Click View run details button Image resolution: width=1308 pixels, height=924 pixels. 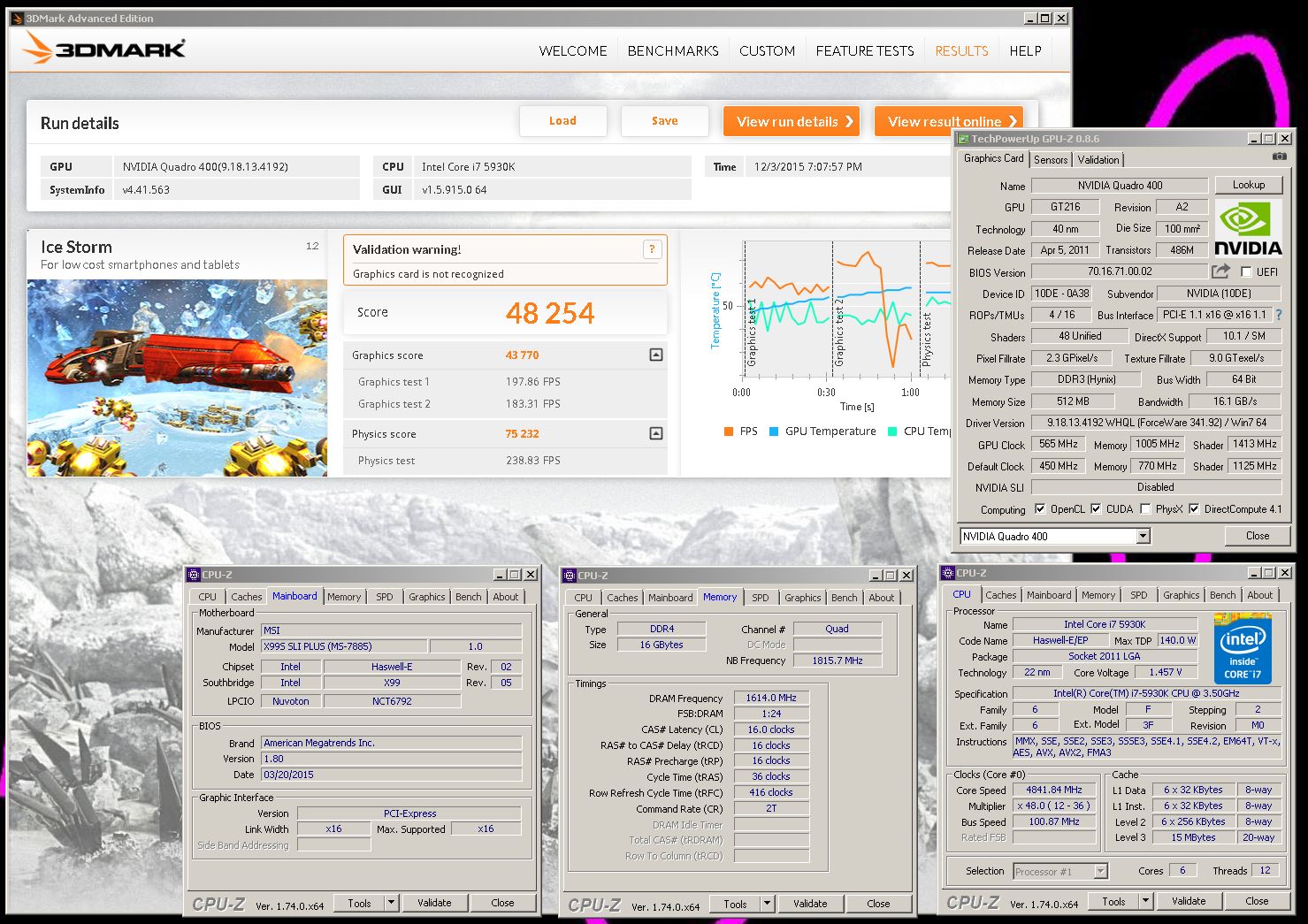pos(792,121)
